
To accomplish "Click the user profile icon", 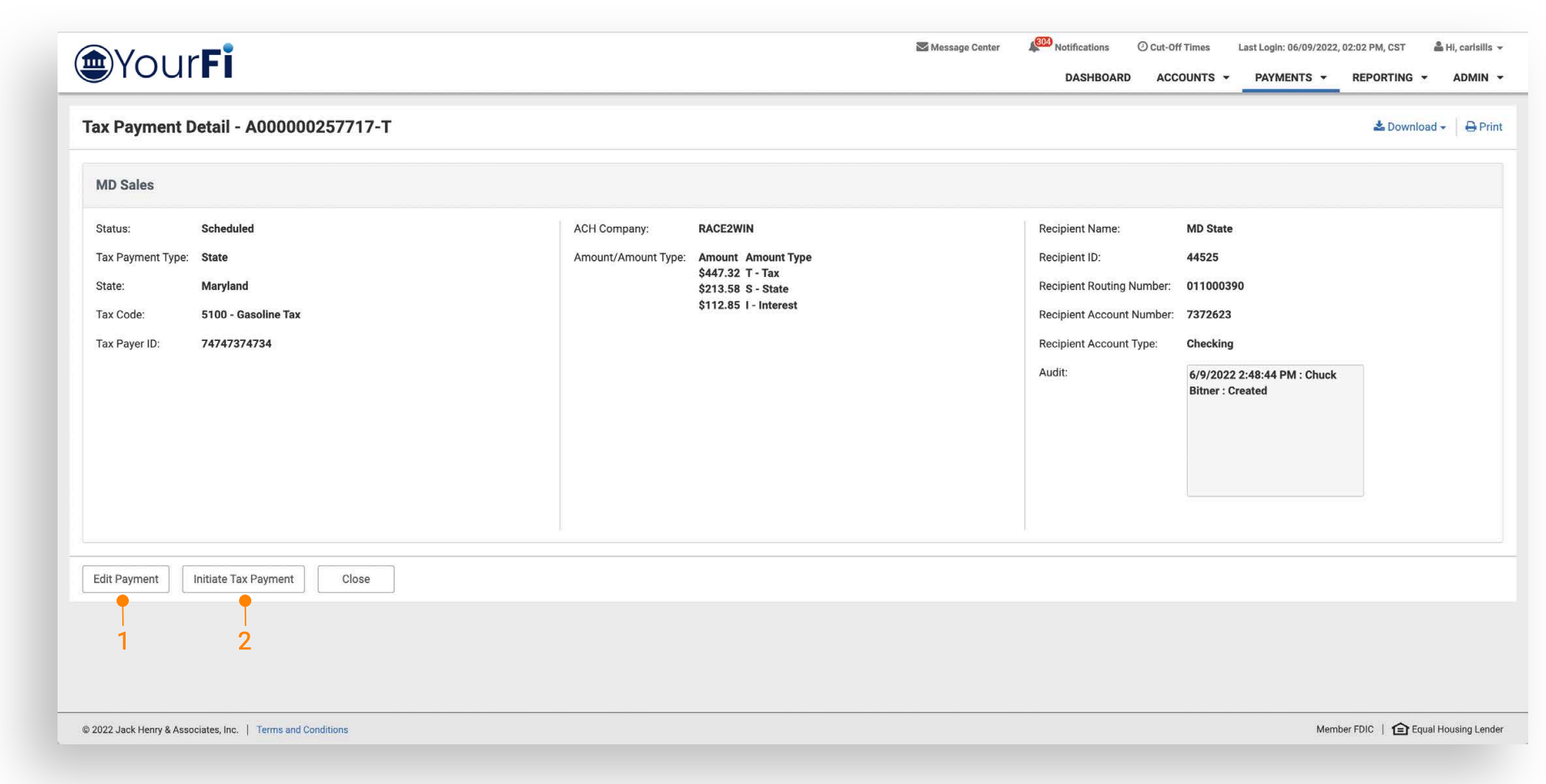I will point(1437,47).
